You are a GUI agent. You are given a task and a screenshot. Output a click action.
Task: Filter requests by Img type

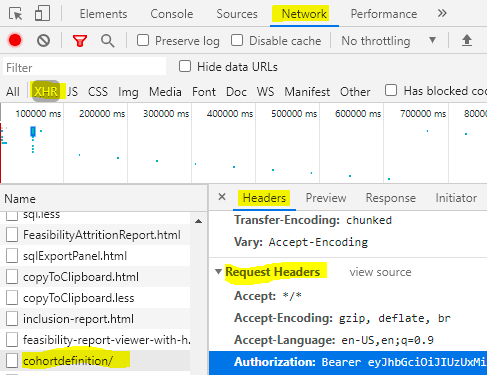click(128, 92)
